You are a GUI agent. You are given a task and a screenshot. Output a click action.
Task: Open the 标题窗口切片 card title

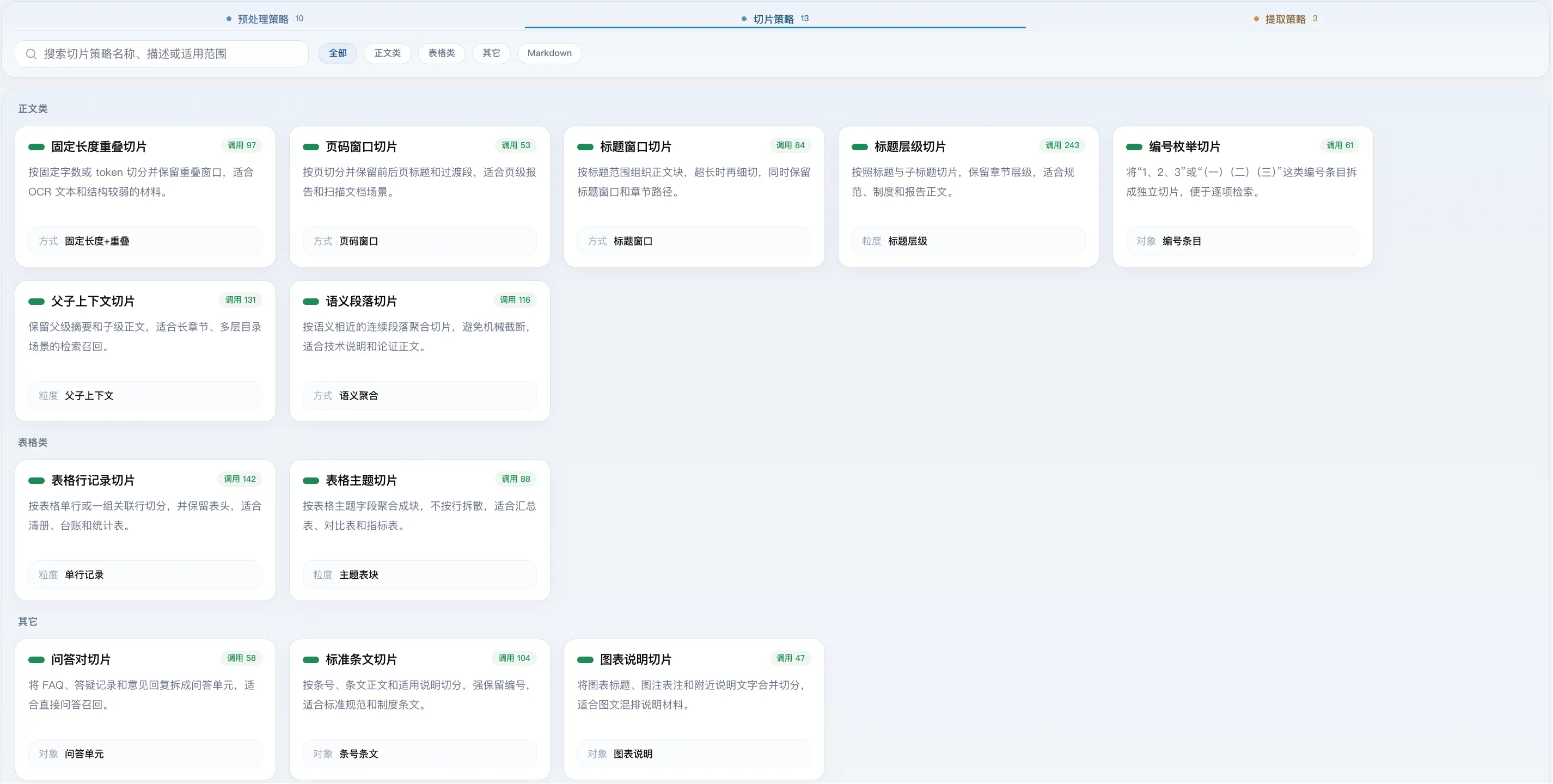(635, 146)
